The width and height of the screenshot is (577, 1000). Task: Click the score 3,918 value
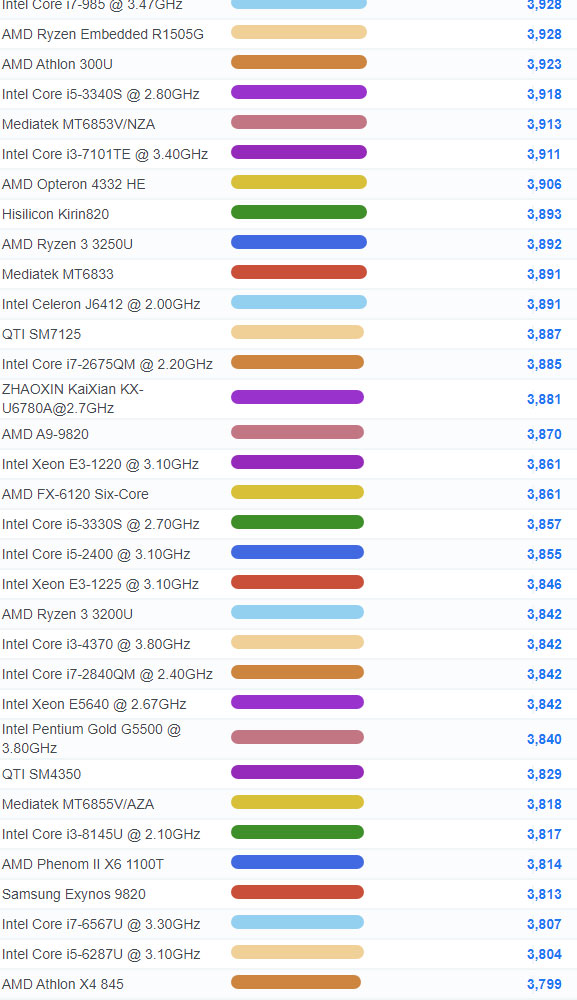[544, 94]
